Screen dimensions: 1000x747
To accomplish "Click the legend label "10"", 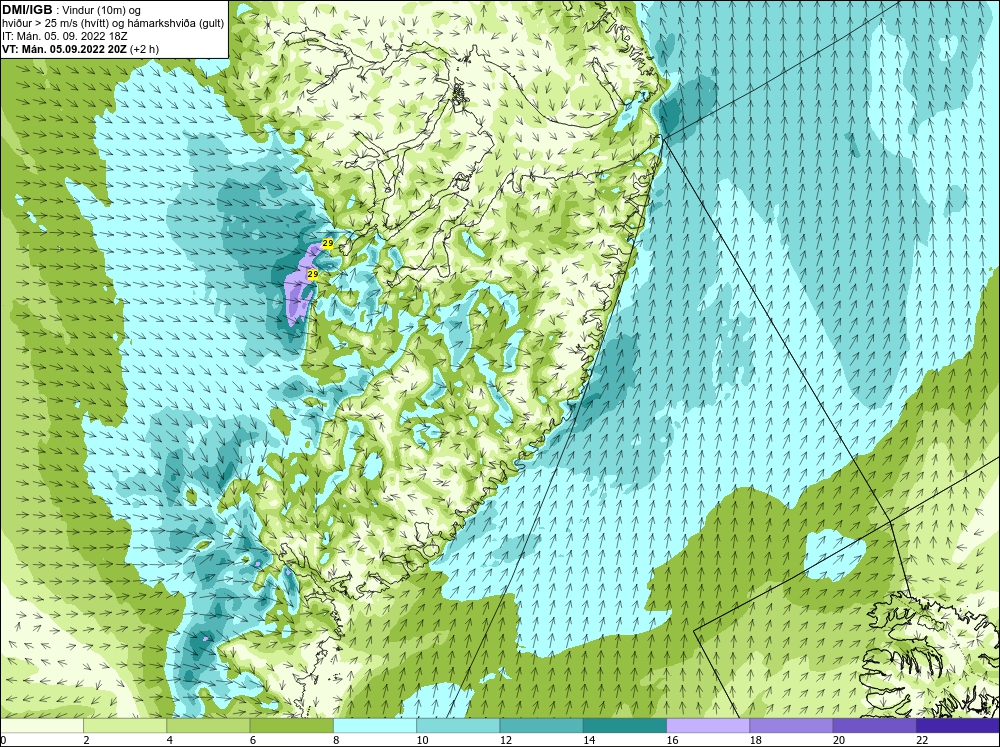I will (x=422, y=740).
